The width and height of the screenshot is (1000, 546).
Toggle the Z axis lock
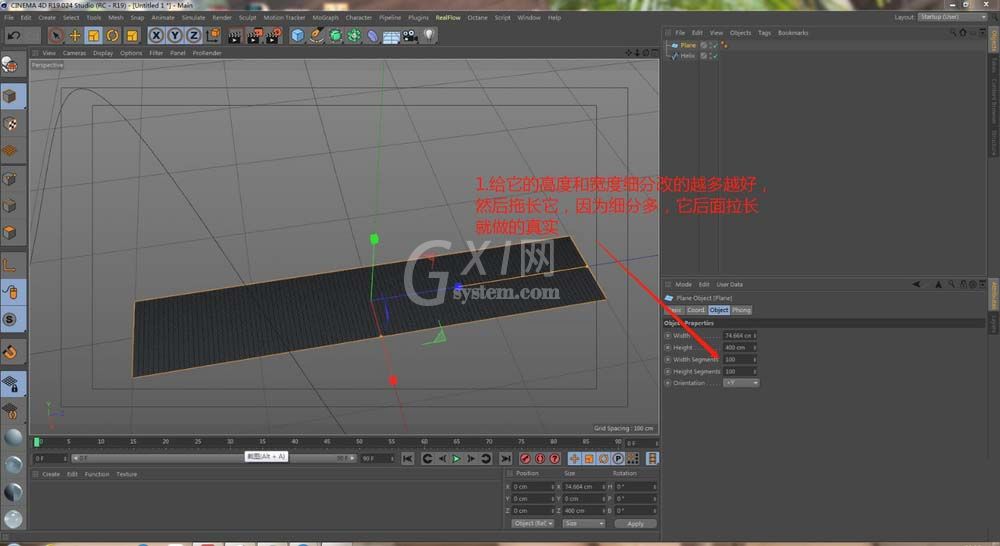point(193,36)
